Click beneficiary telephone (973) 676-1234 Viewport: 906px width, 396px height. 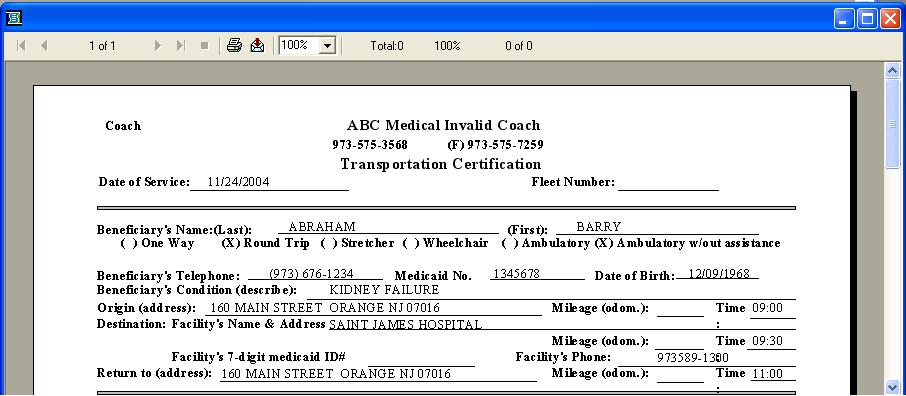[x=311, y=273]
